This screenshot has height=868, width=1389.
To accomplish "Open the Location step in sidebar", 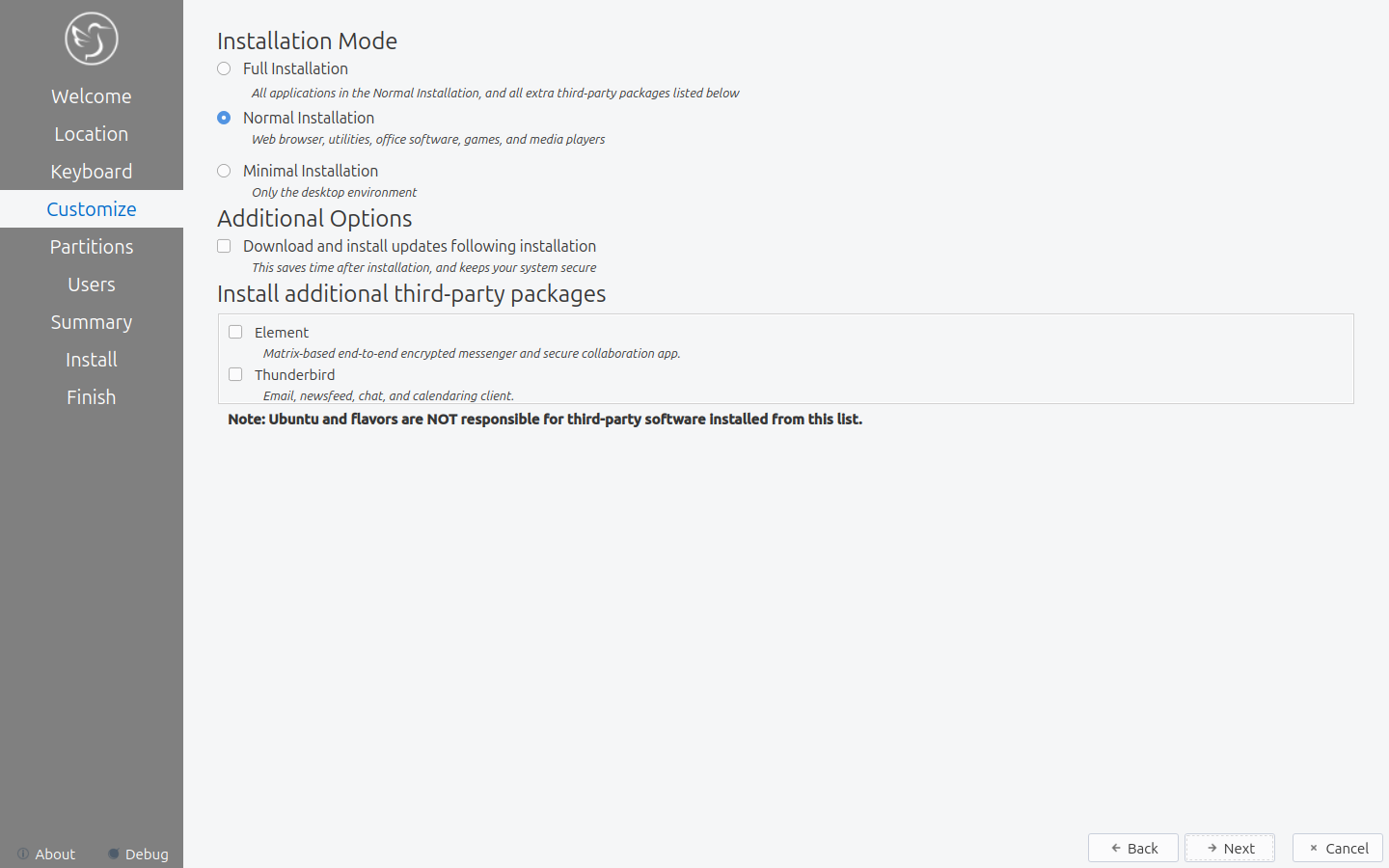I will tap(92, 134).
